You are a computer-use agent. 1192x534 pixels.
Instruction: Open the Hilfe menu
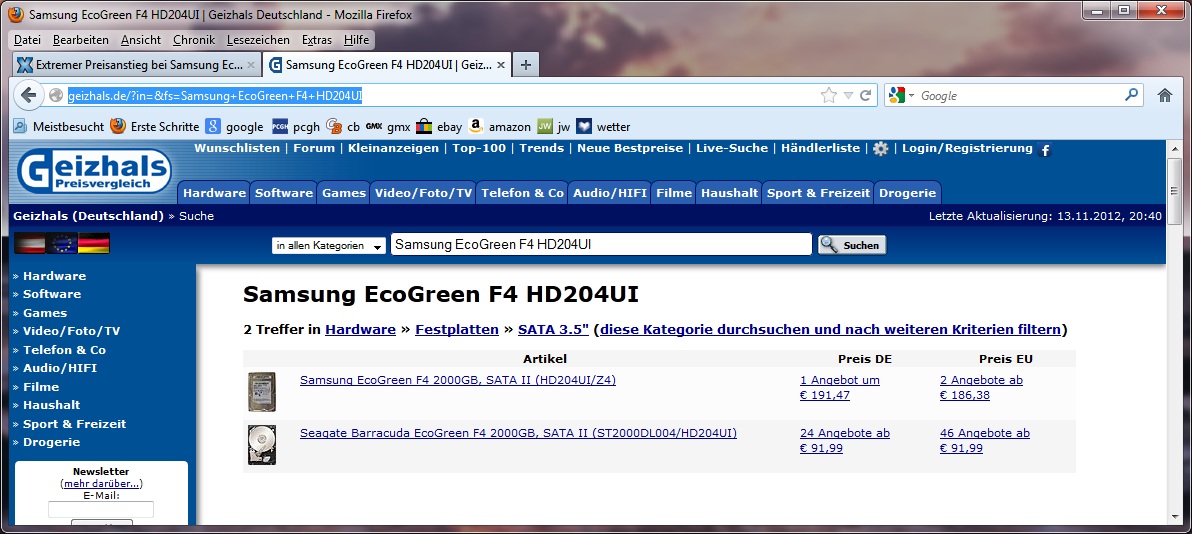pos(356,40)
